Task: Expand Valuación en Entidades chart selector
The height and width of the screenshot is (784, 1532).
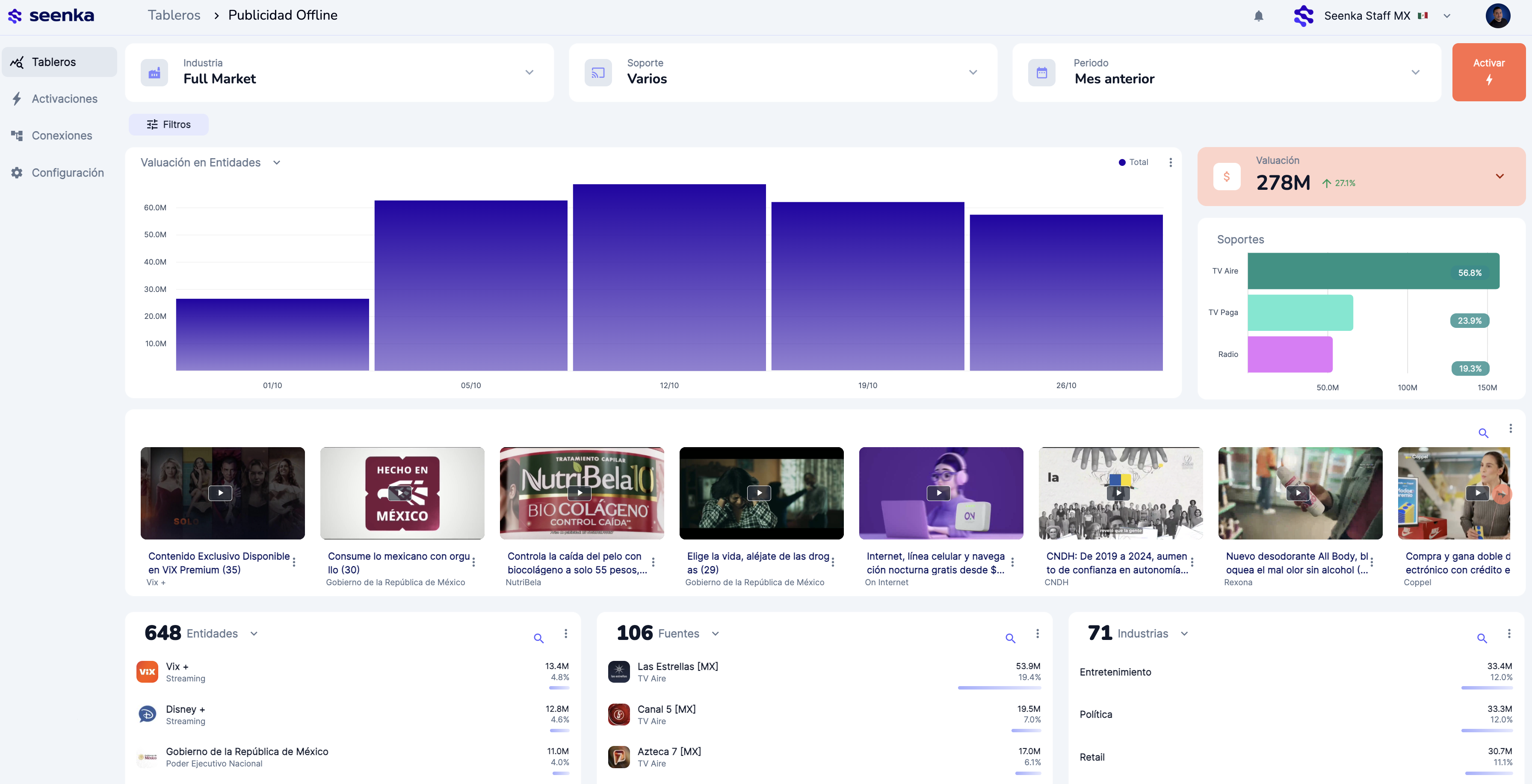Action: point(276,163)
